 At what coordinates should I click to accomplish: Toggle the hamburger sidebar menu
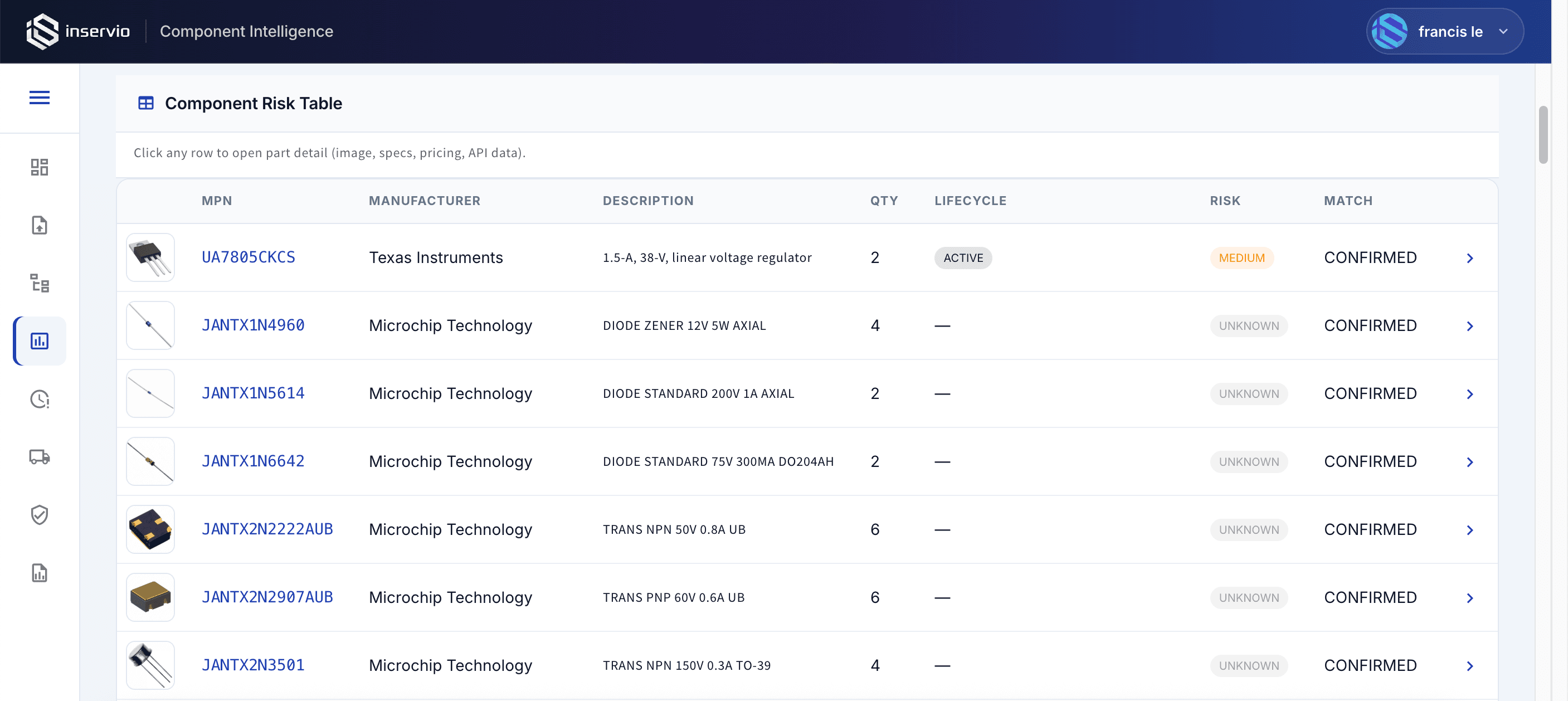tap(40, 98)
